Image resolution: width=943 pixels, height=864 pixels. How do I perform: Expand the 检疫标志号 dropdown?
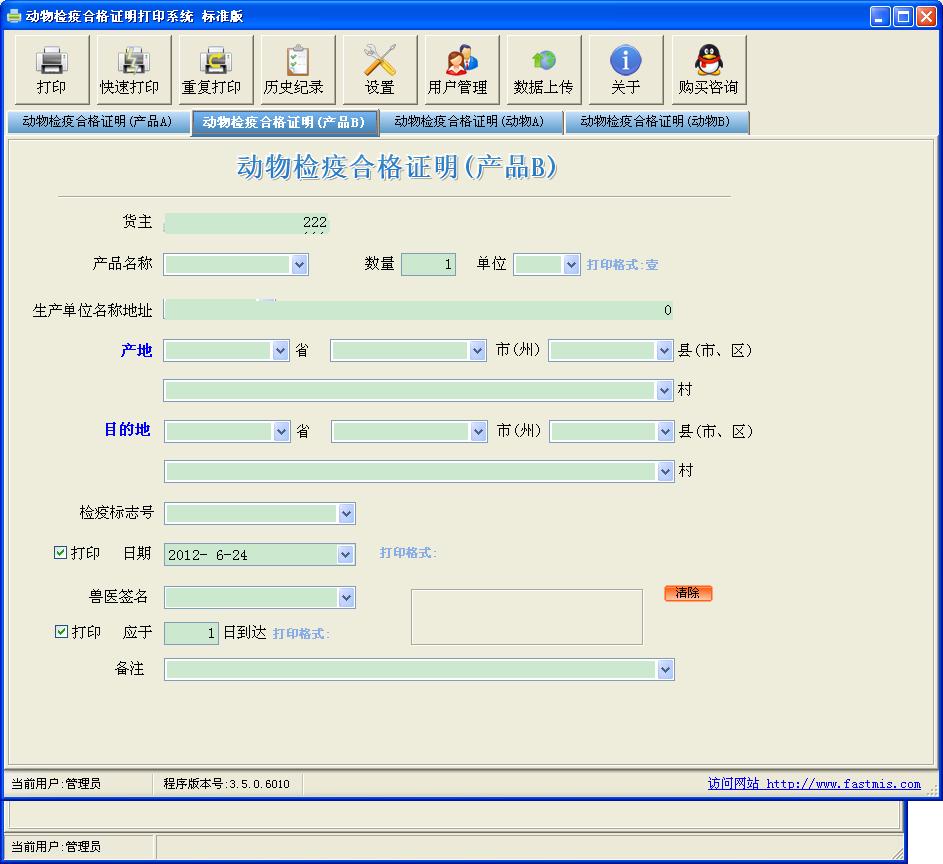(x=346, y=513)
